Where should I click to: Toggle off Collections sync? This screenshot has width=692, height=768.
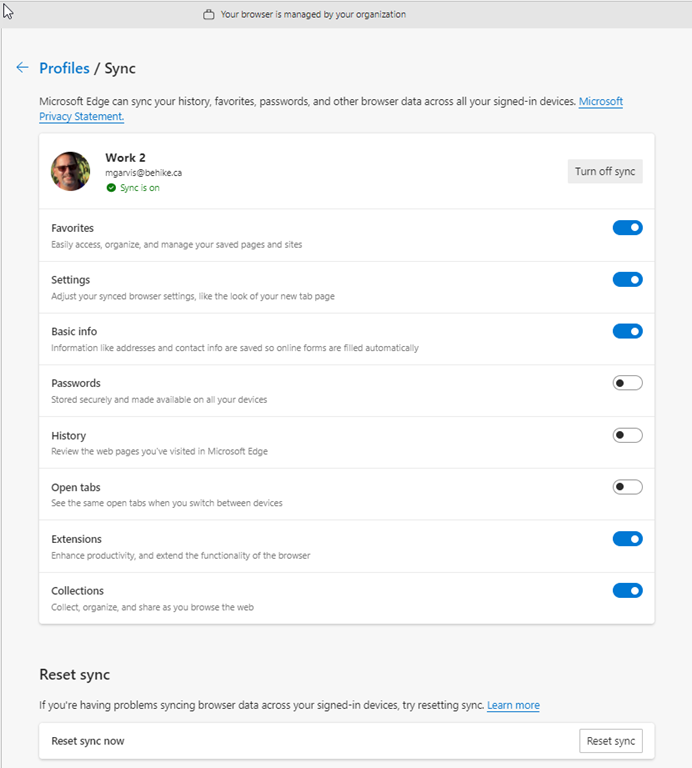point(627,590)
